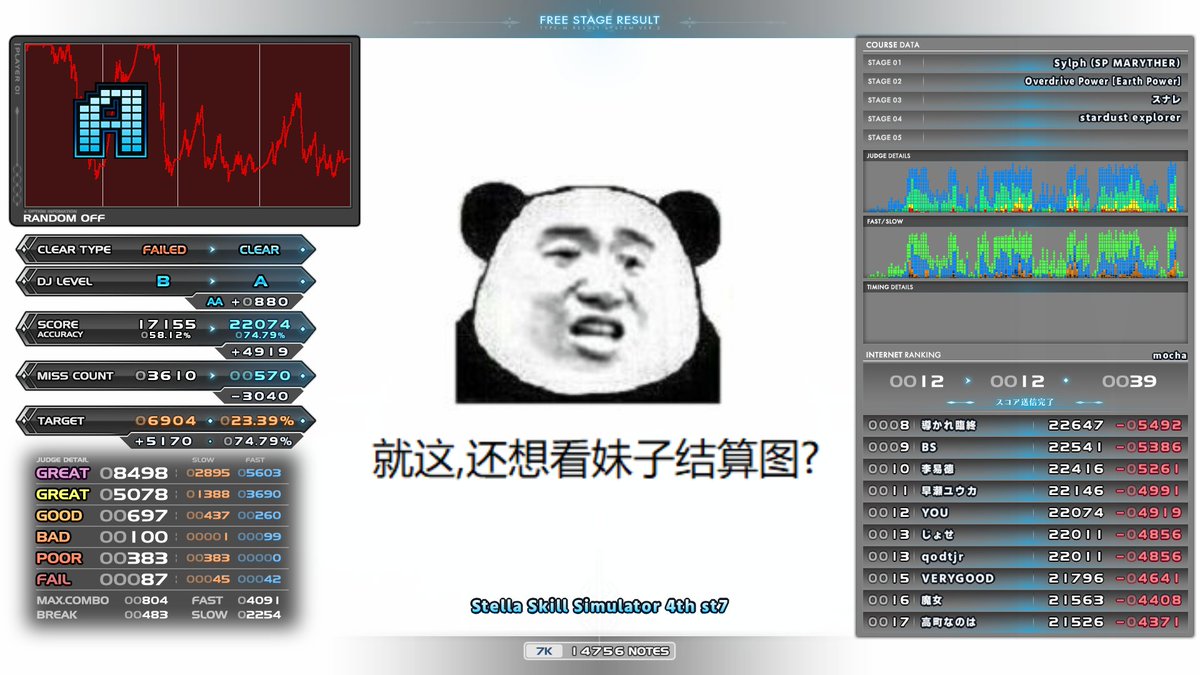Click the 023.39% target rate
The image size is (1200, 675).
click(x=256, y=421)
